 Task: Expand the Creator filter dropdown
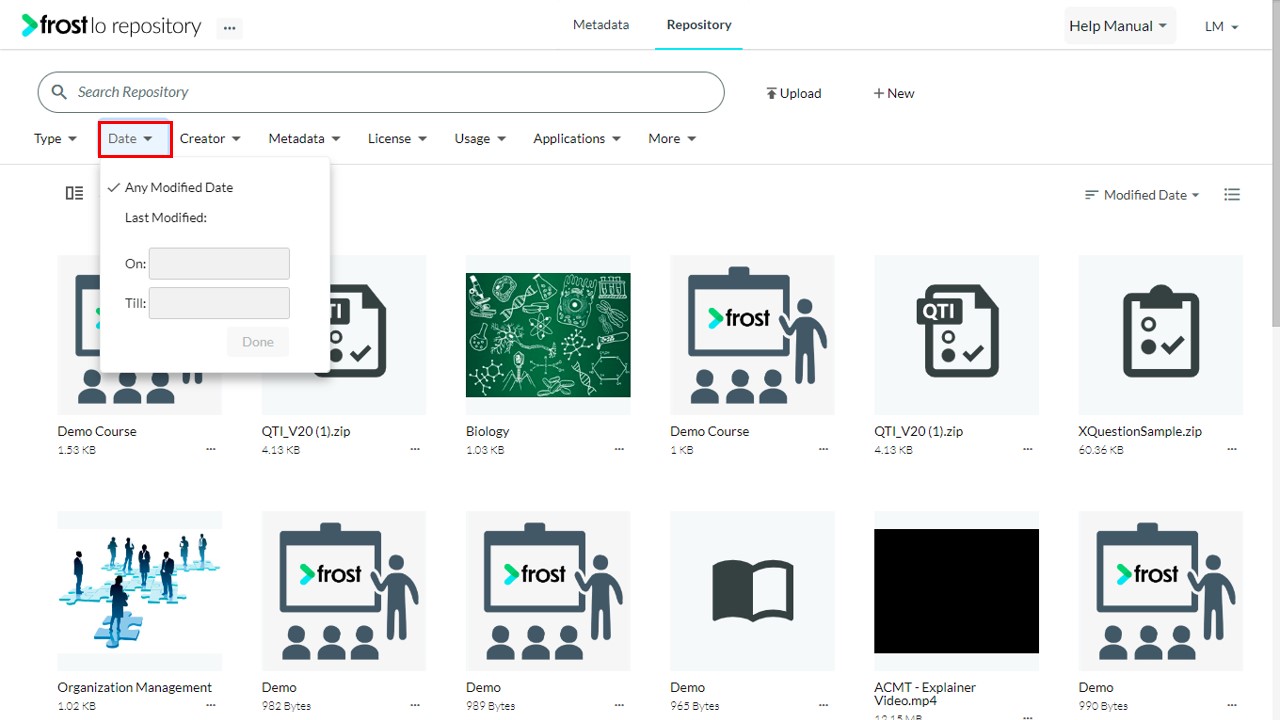210,139
